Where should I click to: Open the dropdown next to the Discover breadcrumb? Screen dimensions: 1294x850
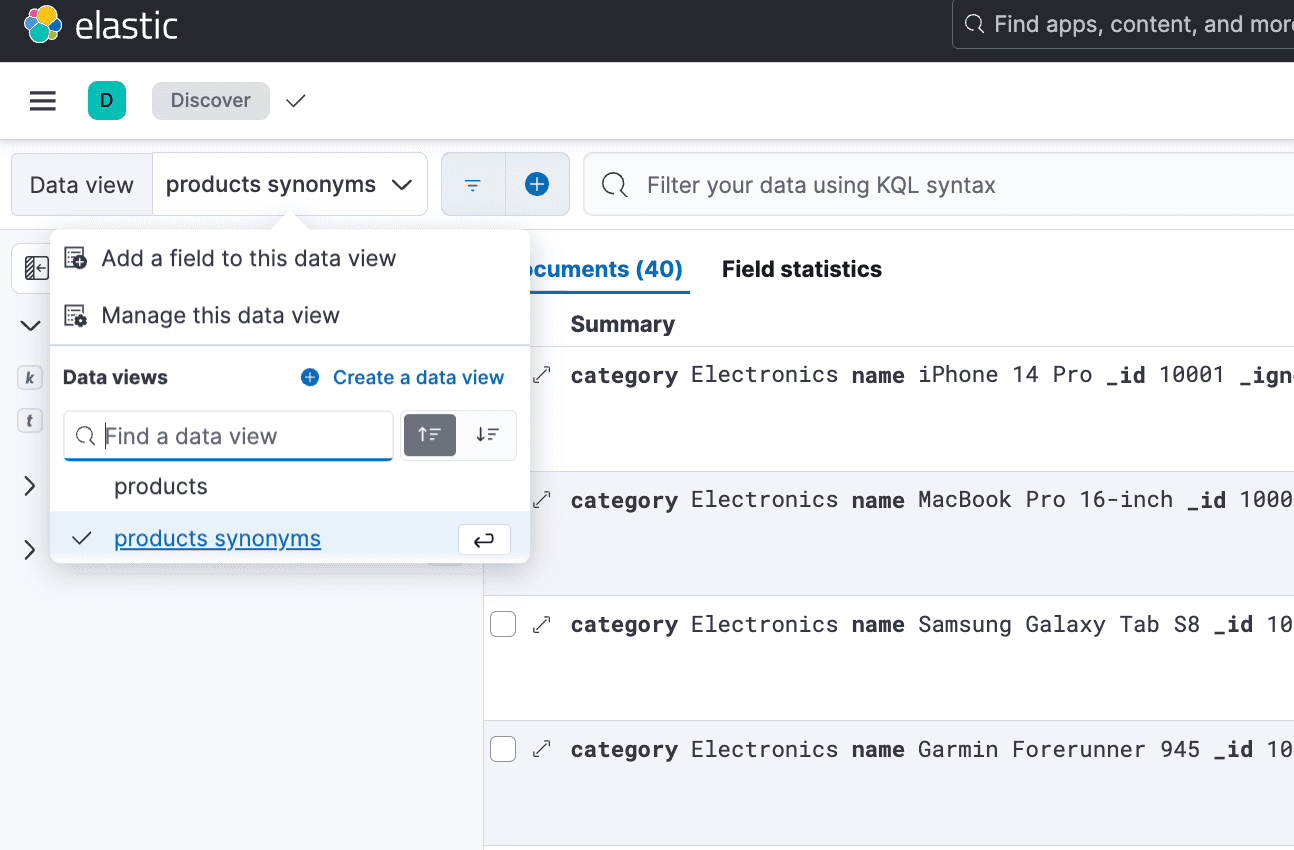(295, 101)
